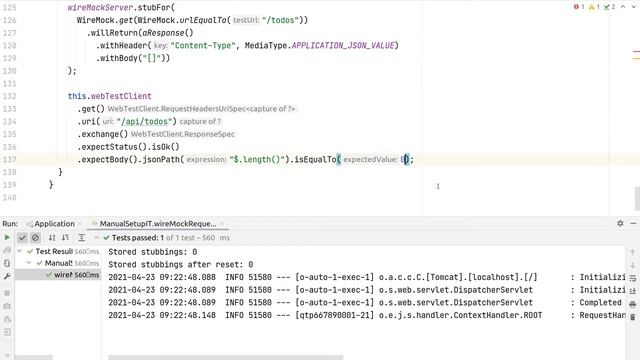Click the toggle auto-test icon in left strip
640x360 pixels.
(x=7, y=263)
